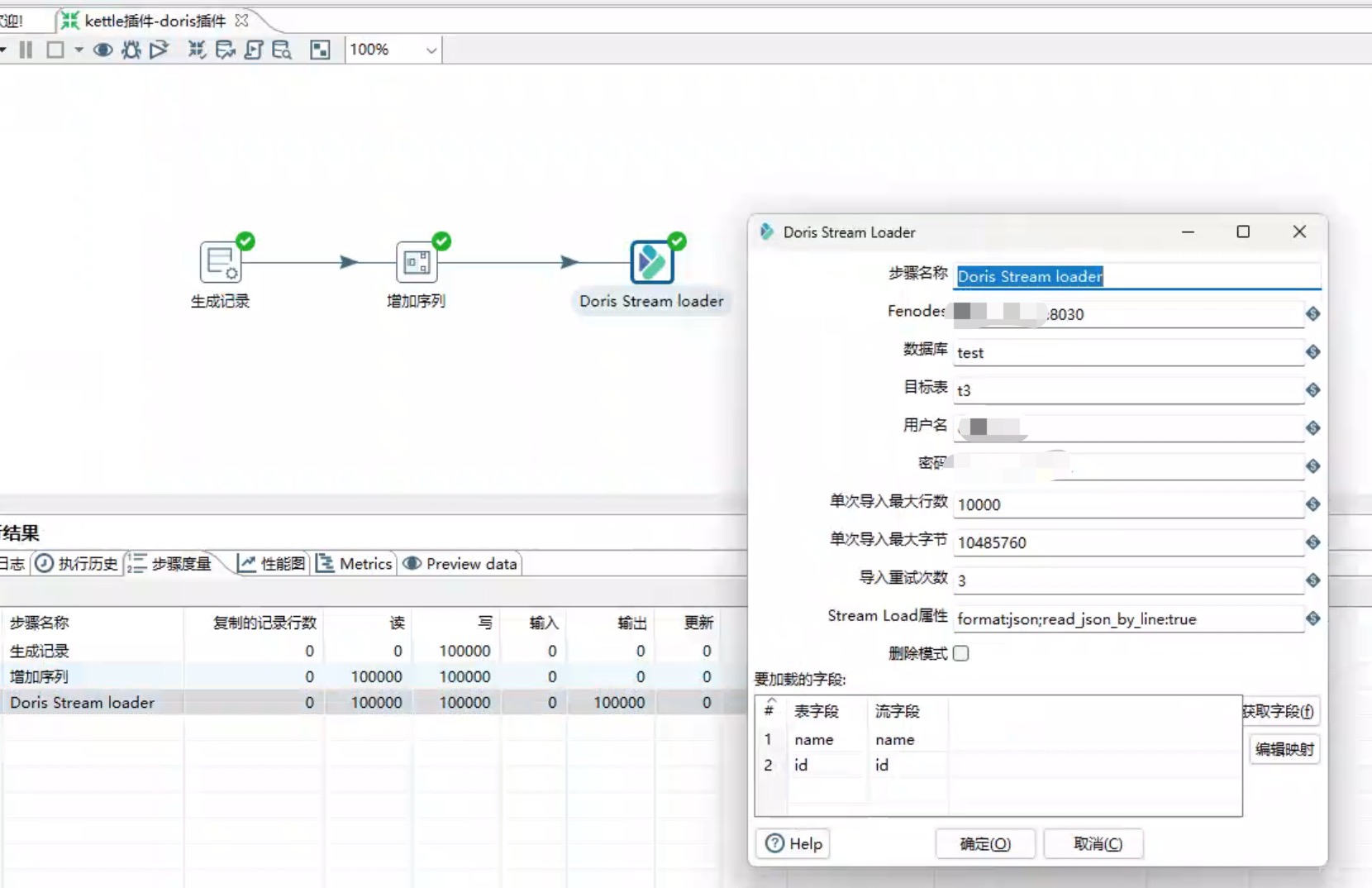Open Help in Doris Stream Loader dialog
Image resolution: width=1372 pixels, height=888 pixels.
click(x=793, y=843)
